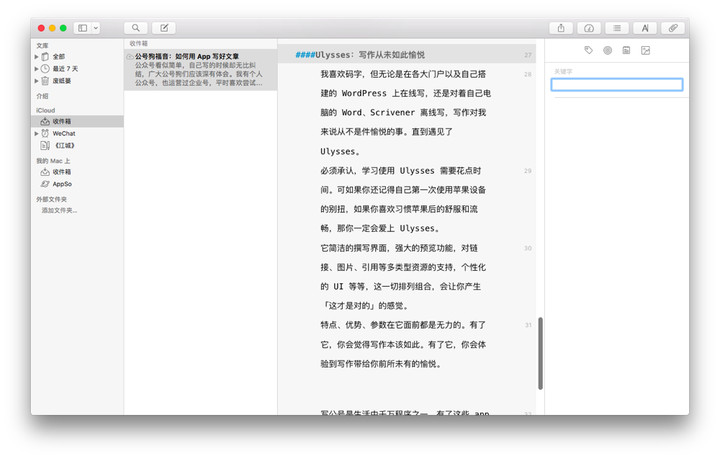
Task: Select 收件箱 under 我的 Mac 上
Action: point(61,172)
